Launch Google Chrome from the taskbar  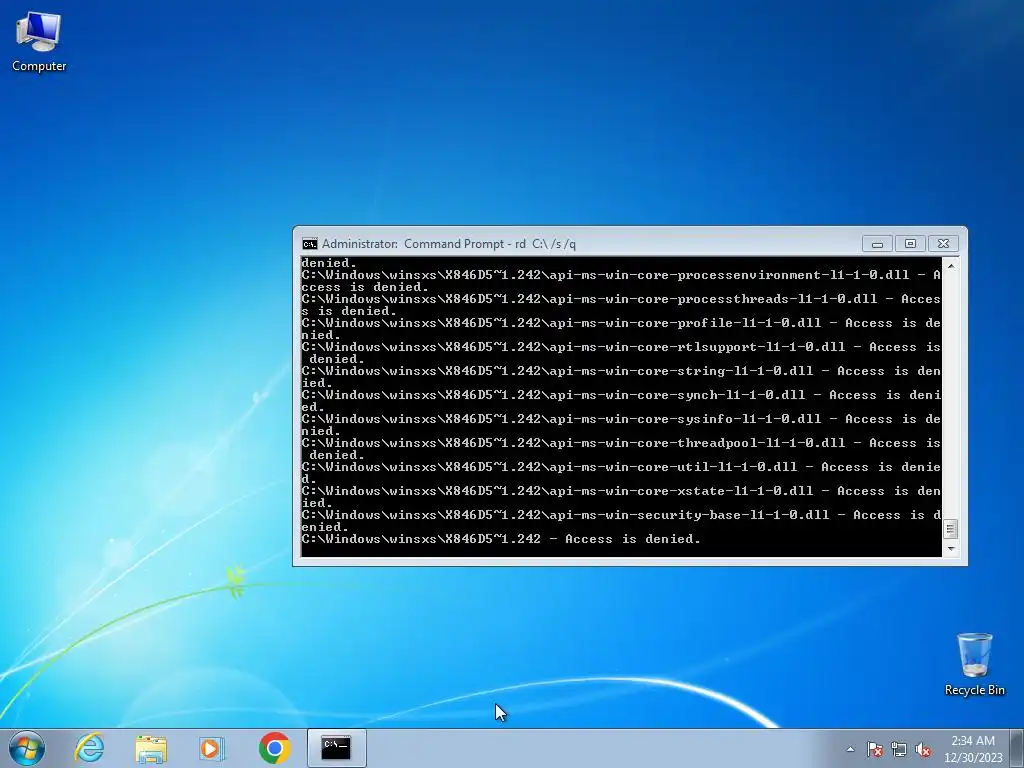click(x=274, y=748)
